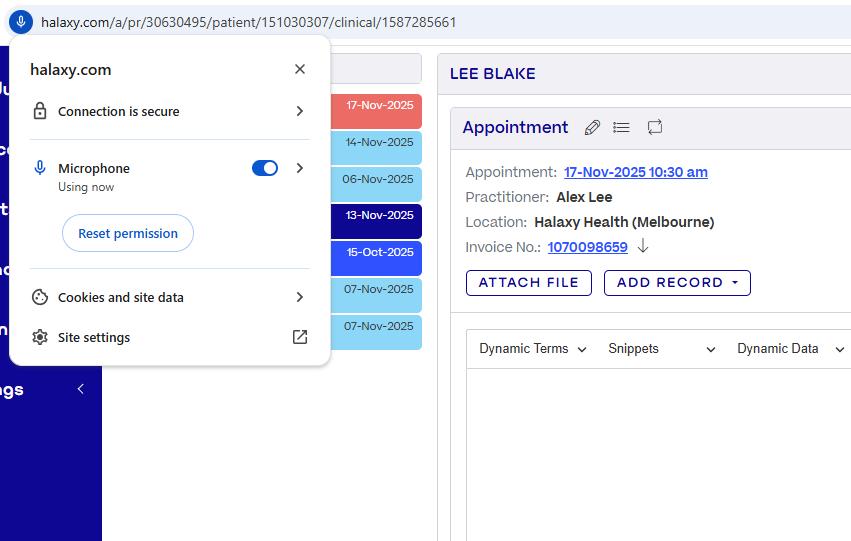Click the ATTACH FILE button
The width and height of the screenshot is (851, 541).
click(x=529, y=283)
